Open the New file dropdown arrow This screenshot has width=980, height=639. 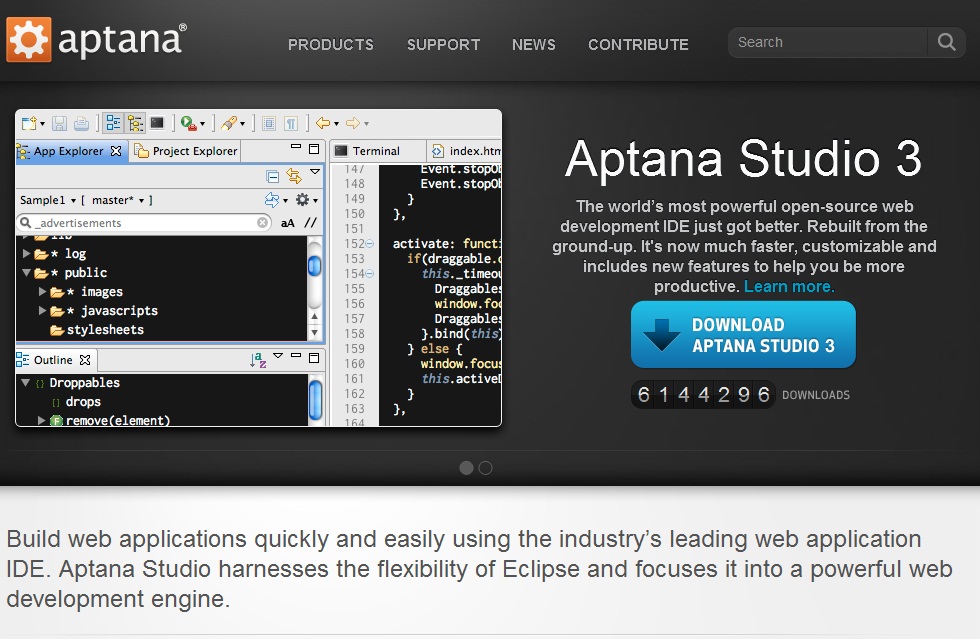pos(42,124)
